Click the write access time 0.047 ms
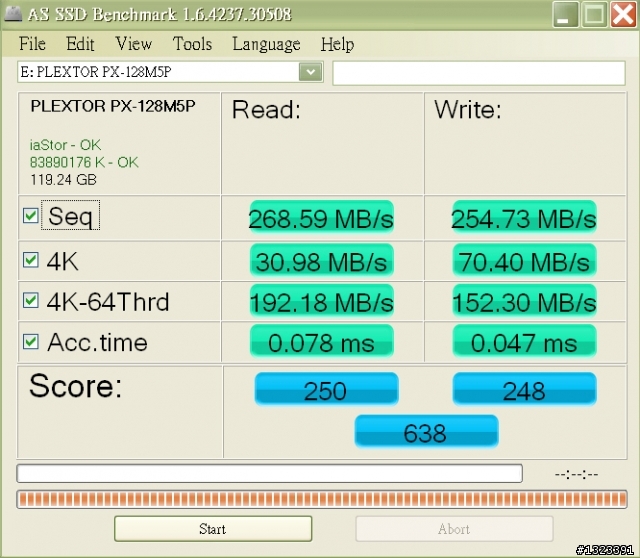This screenshot has height=558, width=640. click(x=524, y=342)
